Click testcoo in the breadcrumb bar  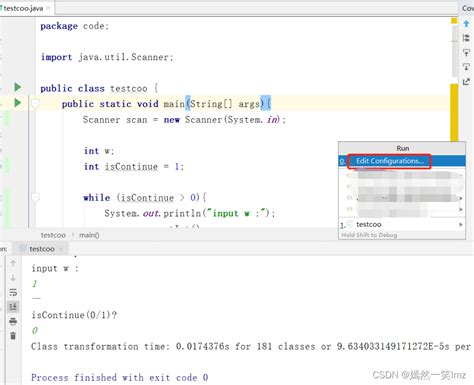pos(53,235)
